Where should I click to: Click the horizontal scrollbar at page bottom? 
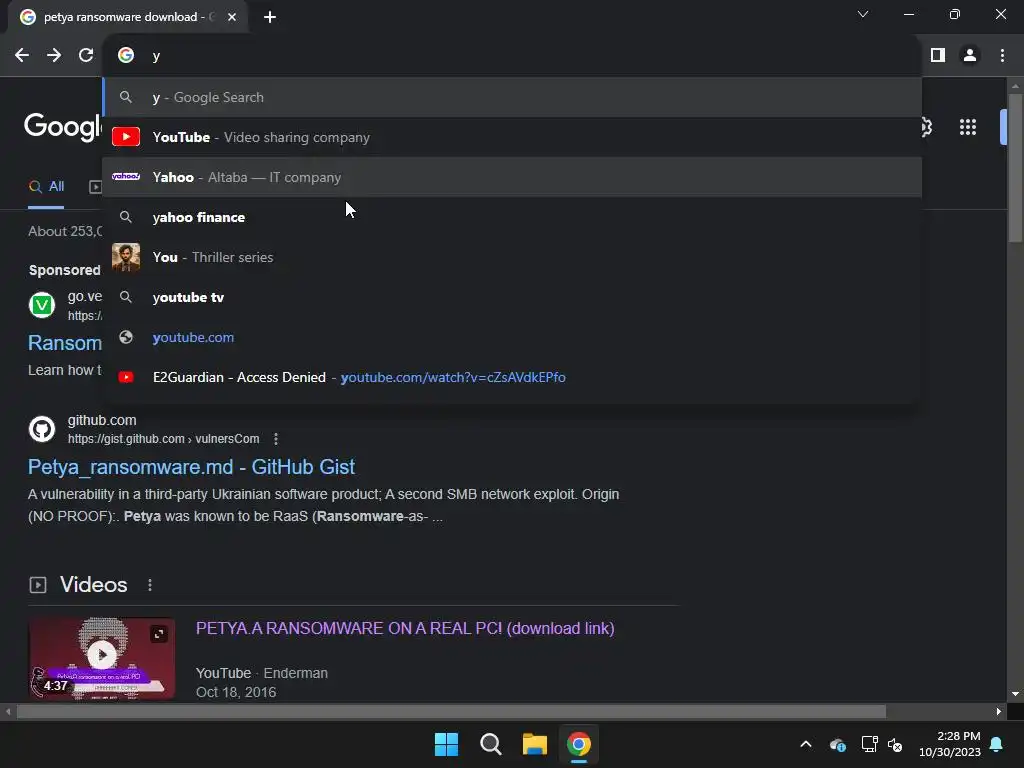pos(451,712)
